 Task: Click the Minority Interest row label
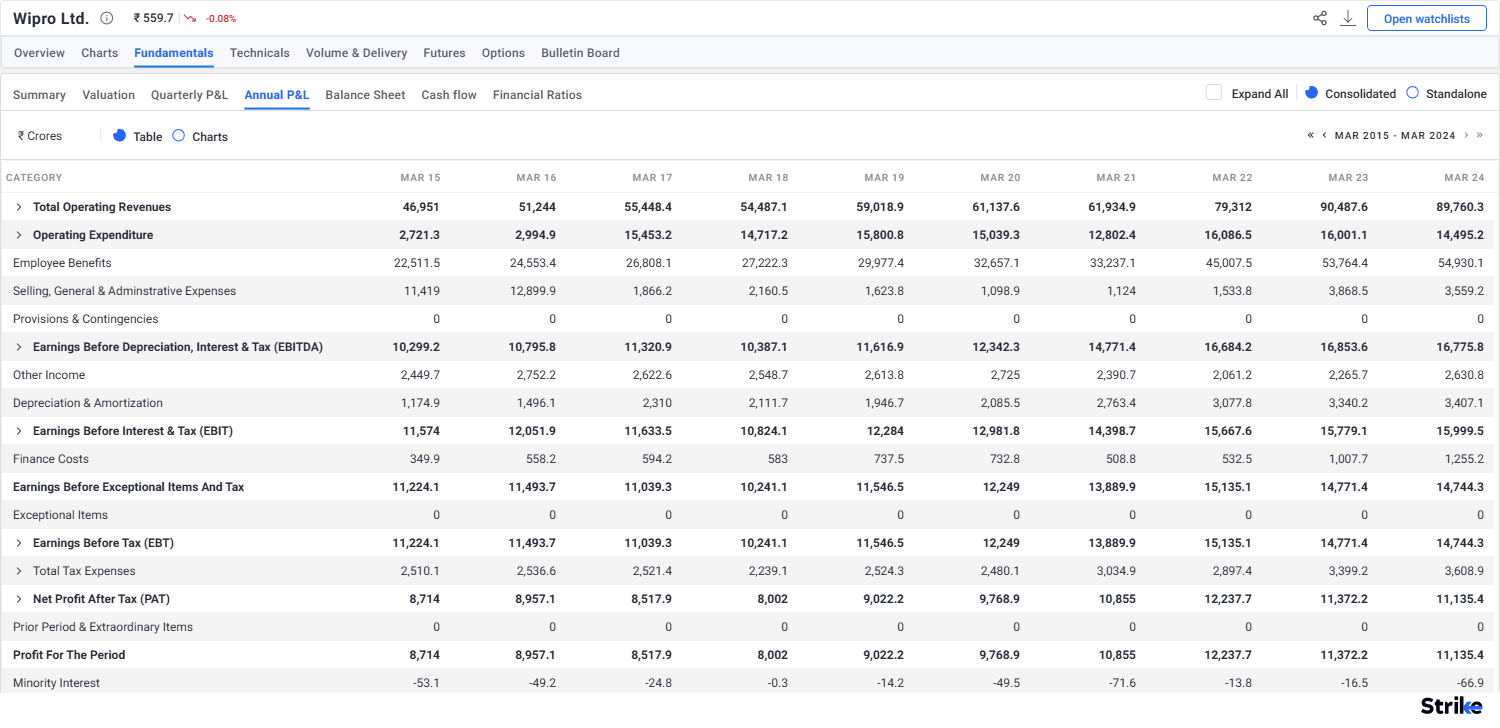point(57,683)
